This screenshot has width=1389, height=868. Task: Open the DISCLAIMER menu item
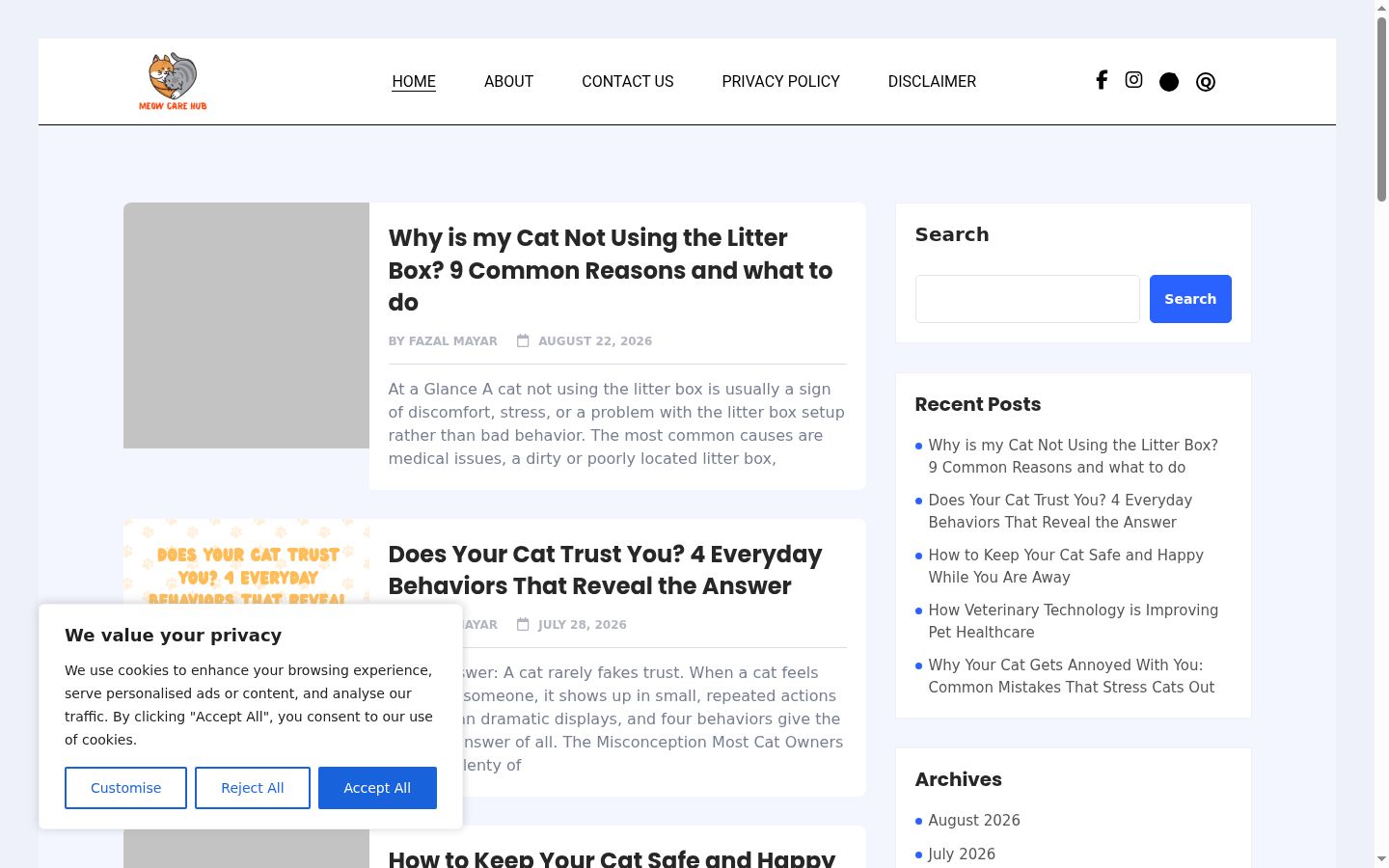[932, 81]
